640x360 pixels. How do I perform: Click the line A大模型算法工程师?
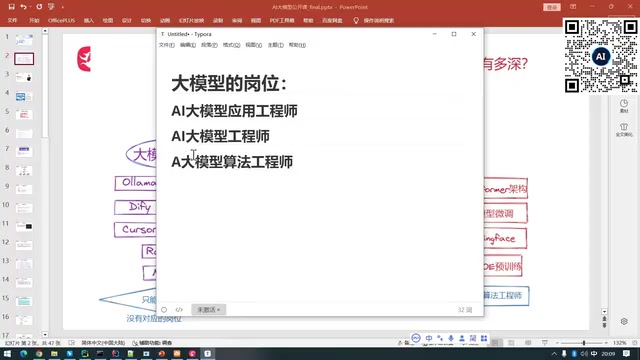[232, 162]
